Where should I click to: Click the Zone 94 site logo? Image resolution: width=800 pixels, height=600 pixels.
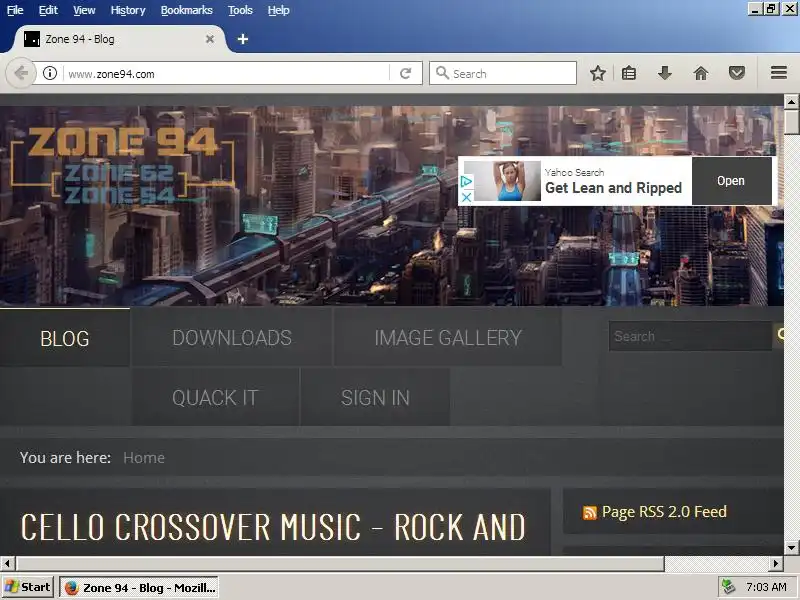[122, 165]
